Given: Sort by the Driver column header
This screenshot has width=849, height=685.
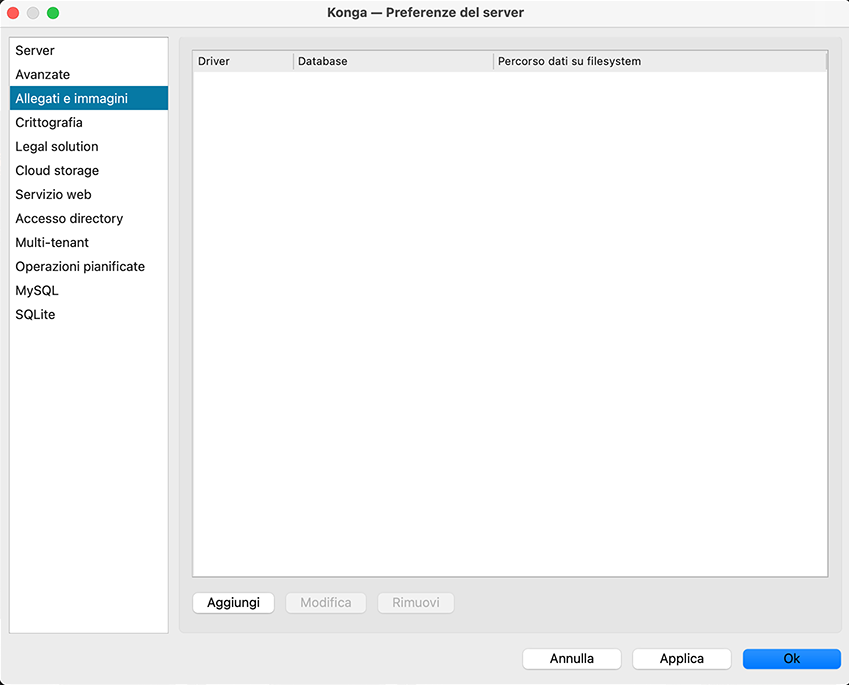Looking at the screenshot, I should tap(242, 62).
